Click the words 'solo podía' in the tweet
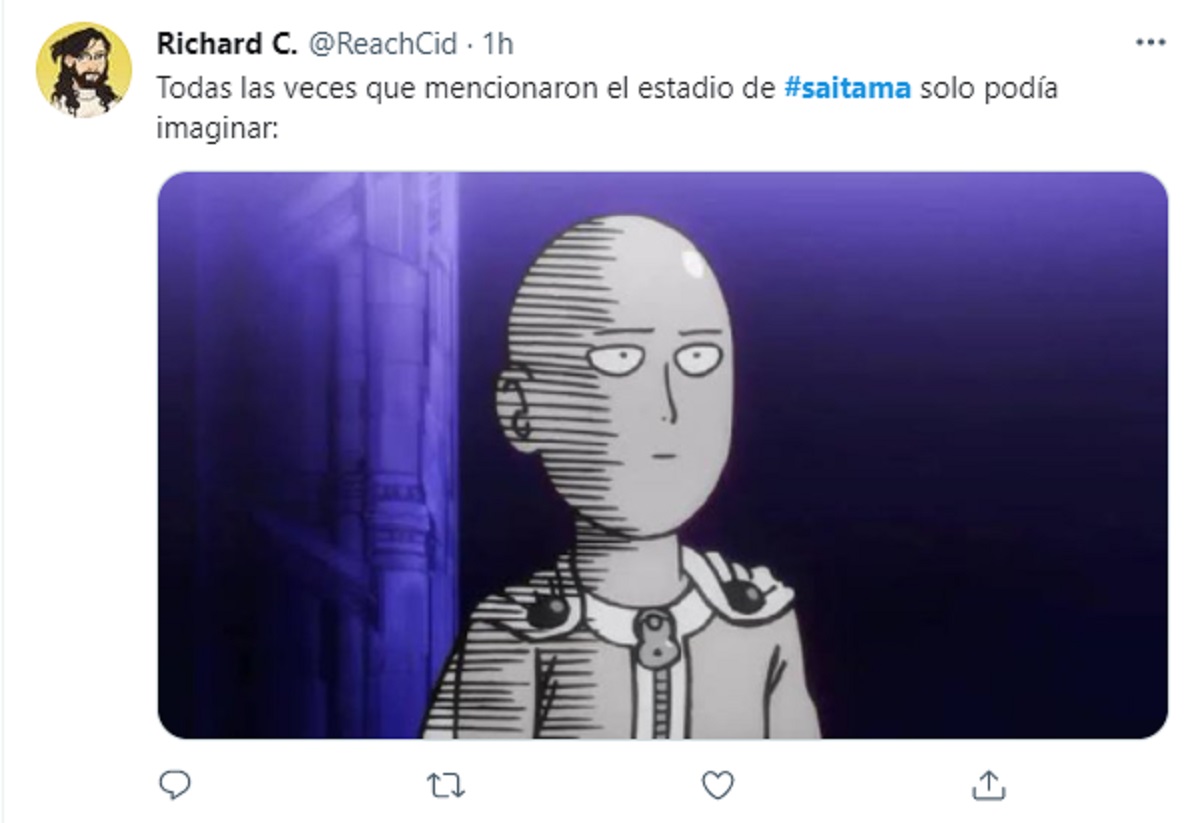 [988, 88]
